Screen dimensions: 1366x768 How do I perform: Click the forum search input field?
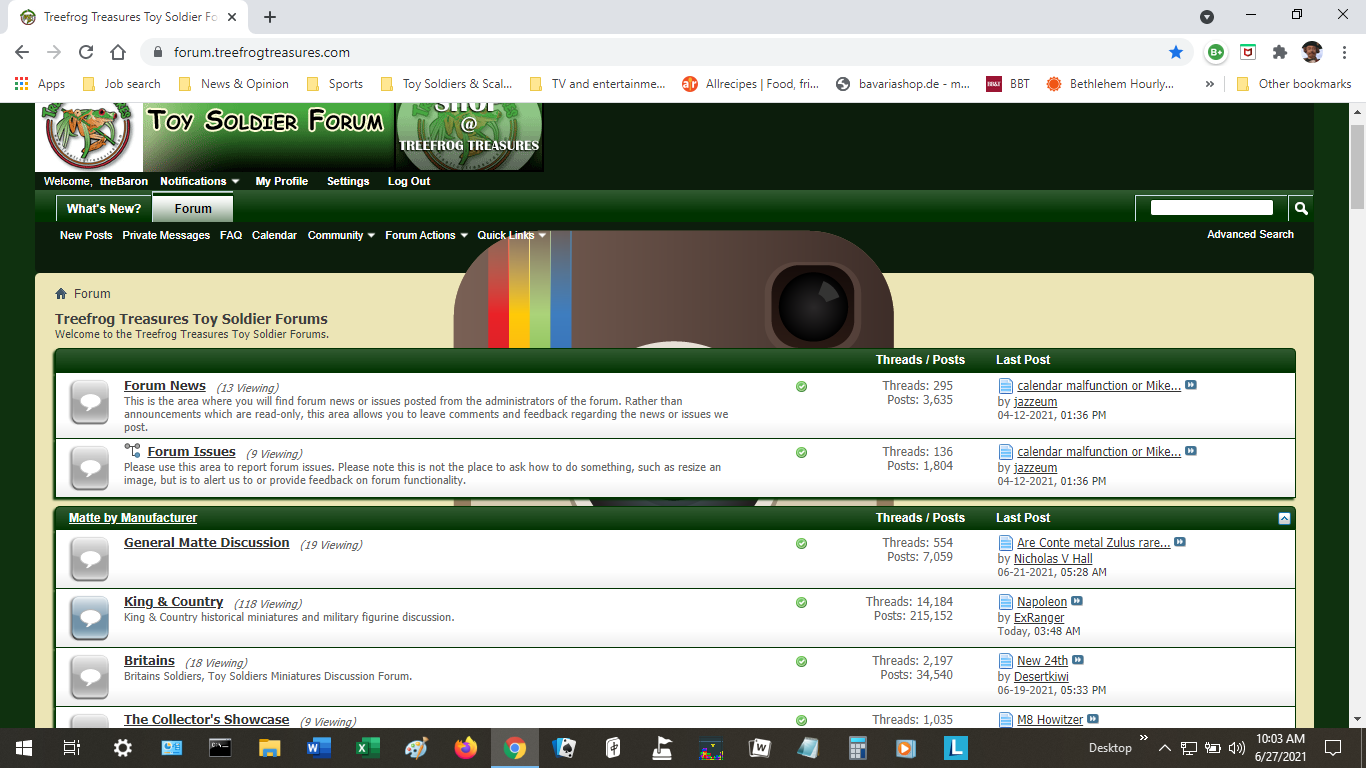tap(1212, 208)
